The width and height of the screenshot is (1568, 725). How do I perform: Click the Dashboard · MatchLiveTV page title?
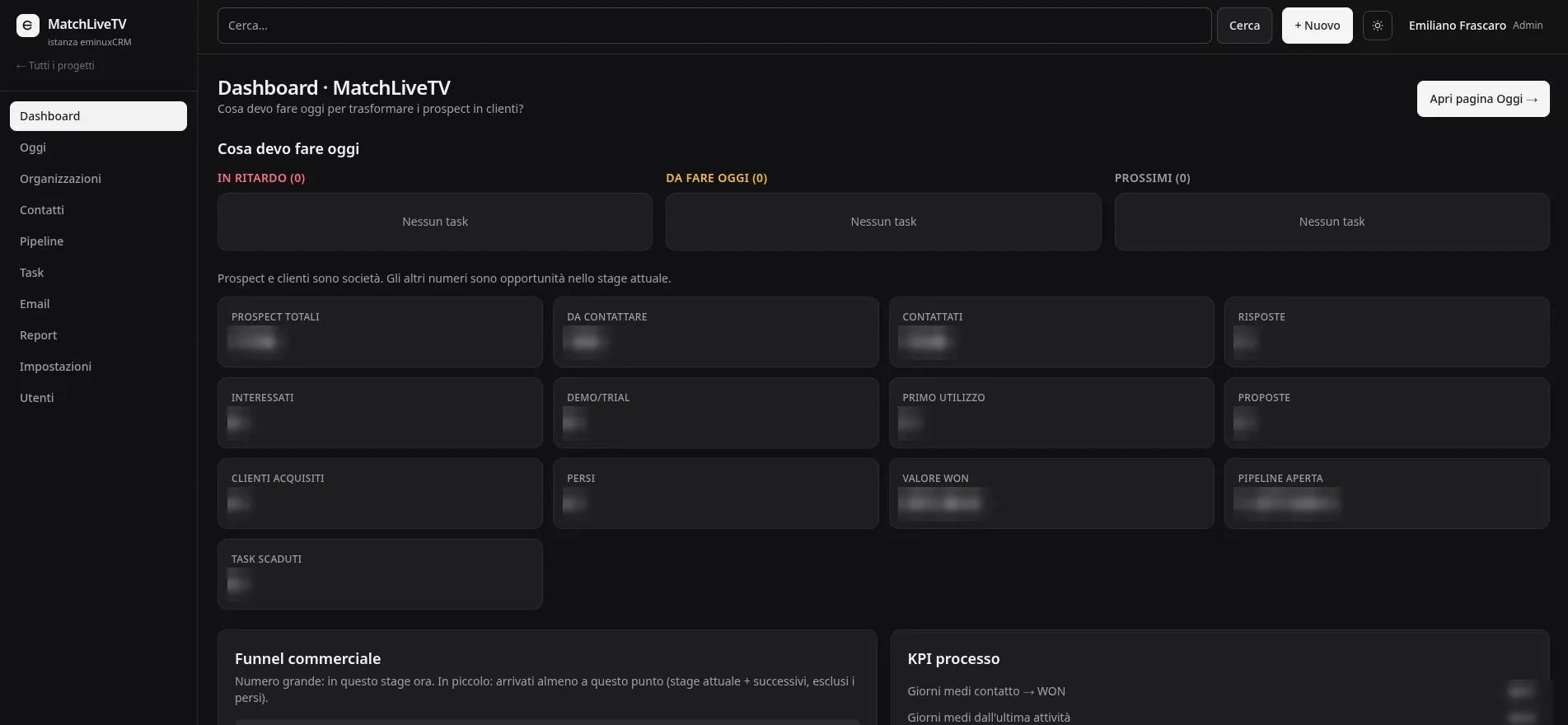(334, 88)
